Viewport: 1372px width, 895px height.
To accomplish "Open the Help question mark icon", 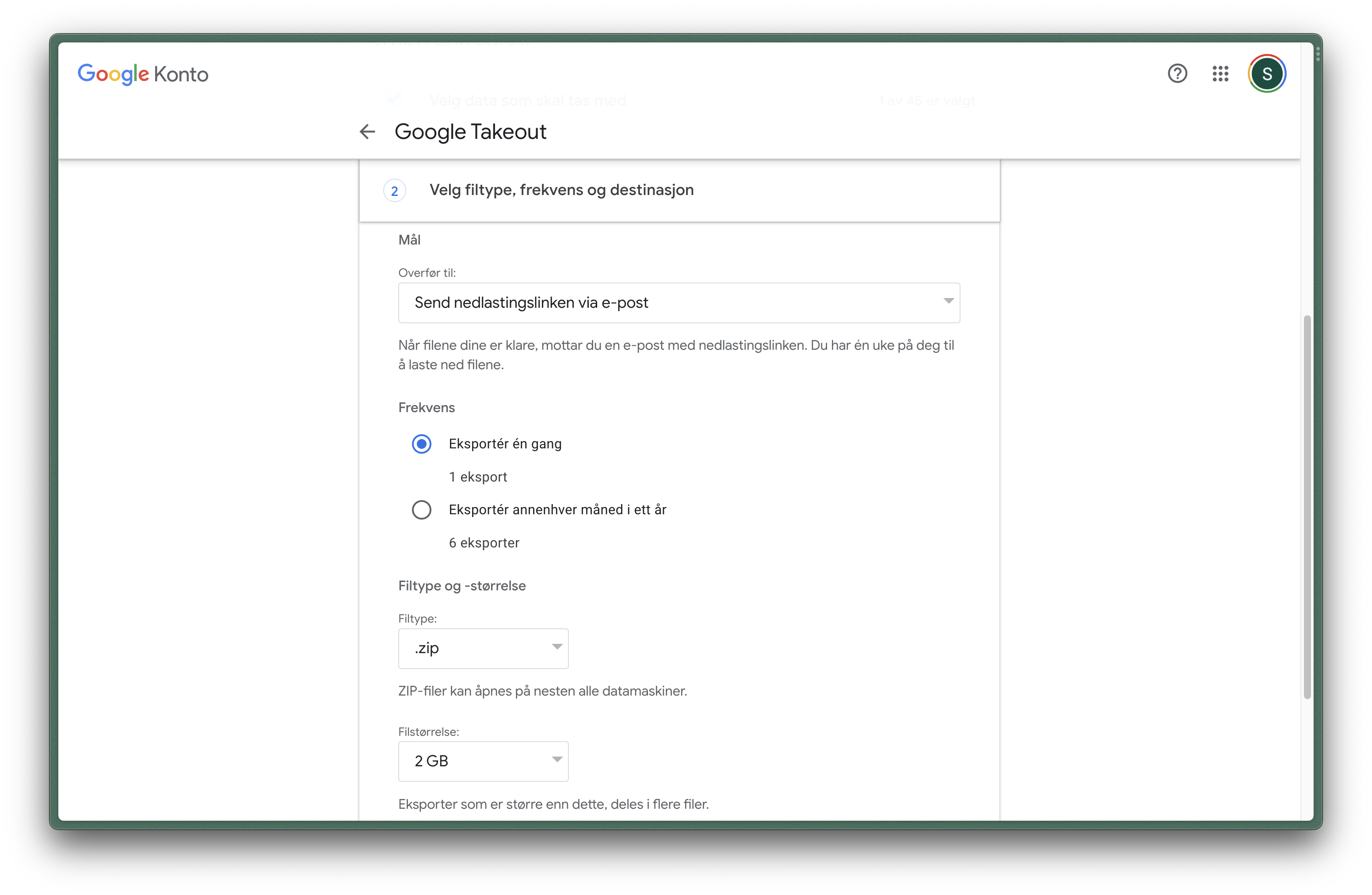I will (x=1177, y=74).
